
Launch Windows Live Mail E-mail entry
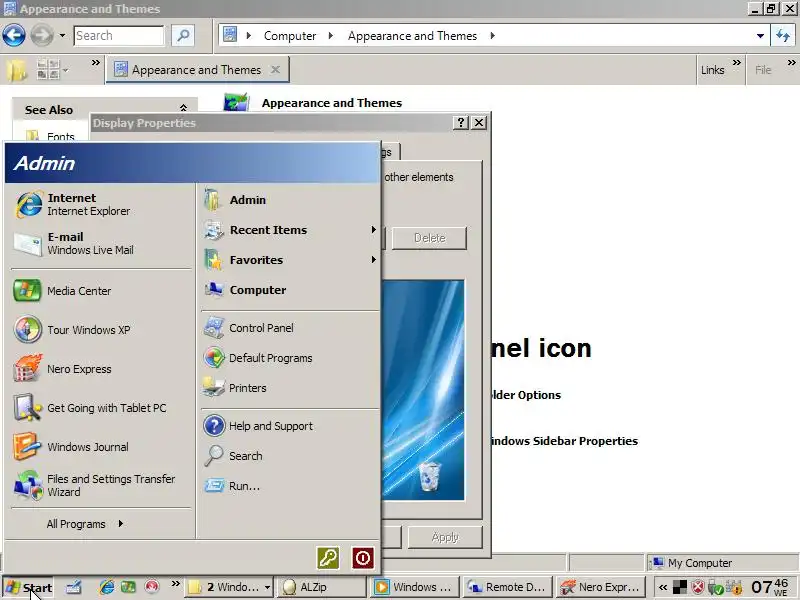click(x=101, y=243)
